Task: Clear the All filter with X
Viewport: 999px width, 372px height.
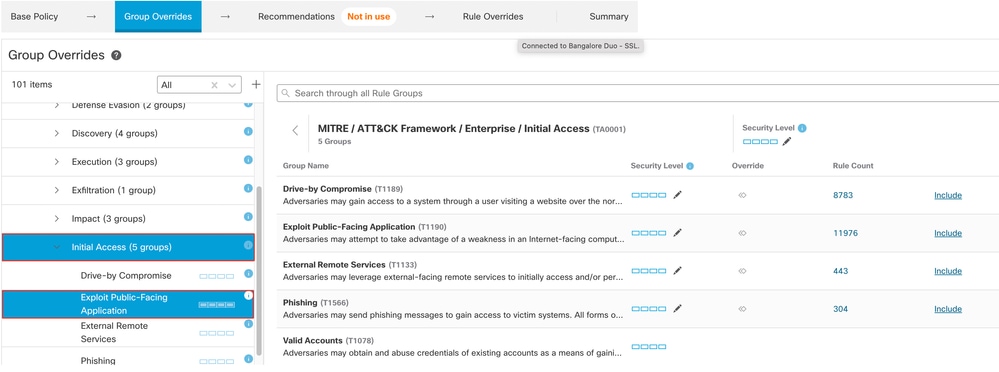Action: tap(215, 85)
